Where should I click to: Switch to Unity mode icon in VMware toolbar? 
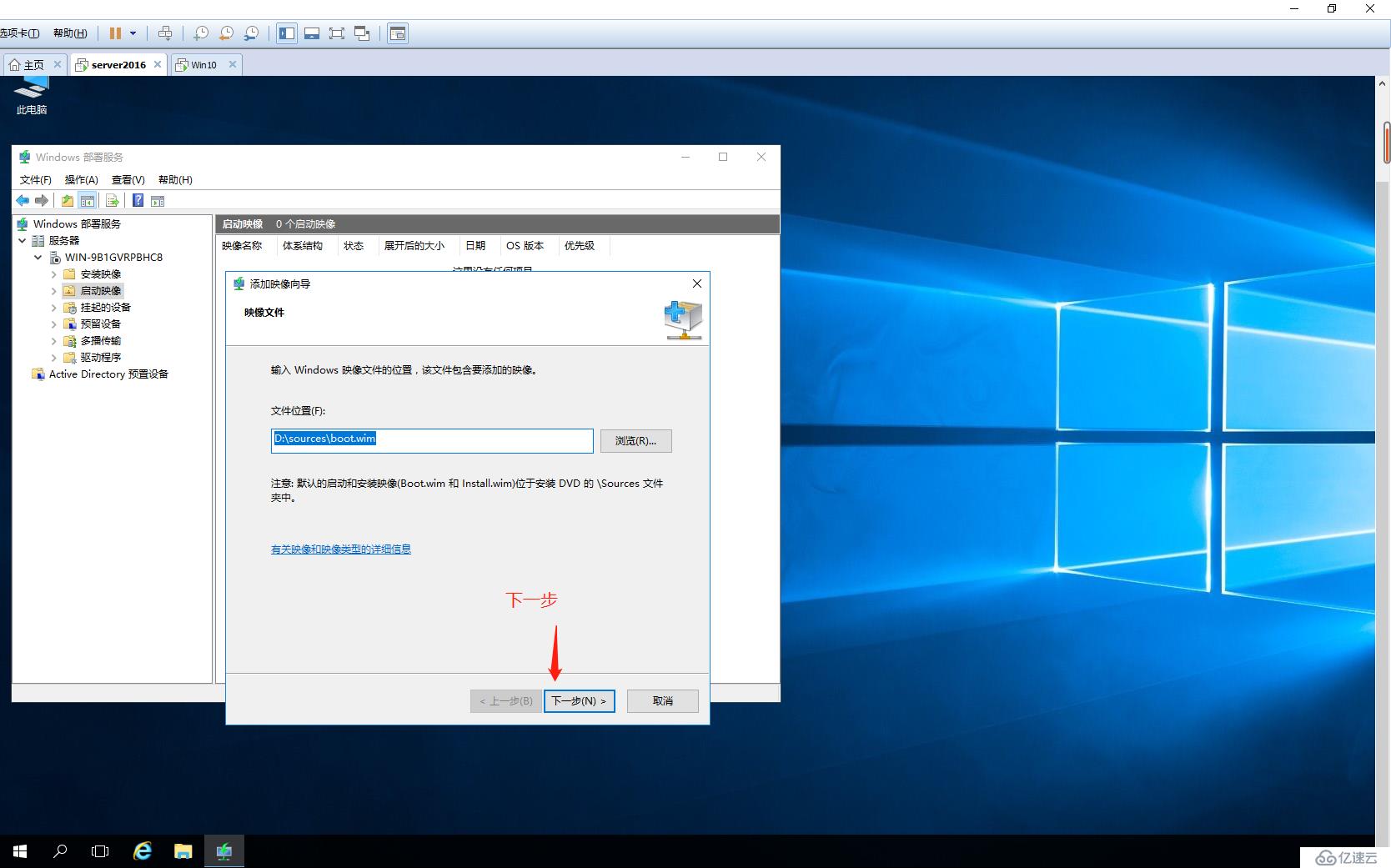362,33
